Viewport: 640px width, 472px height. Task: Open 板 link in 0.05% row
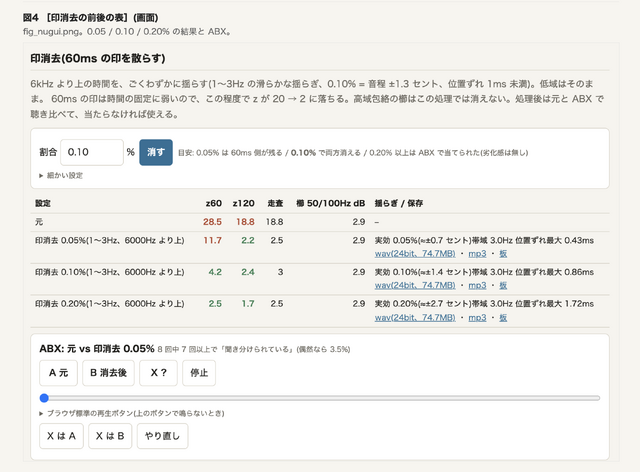coord(503,254)
